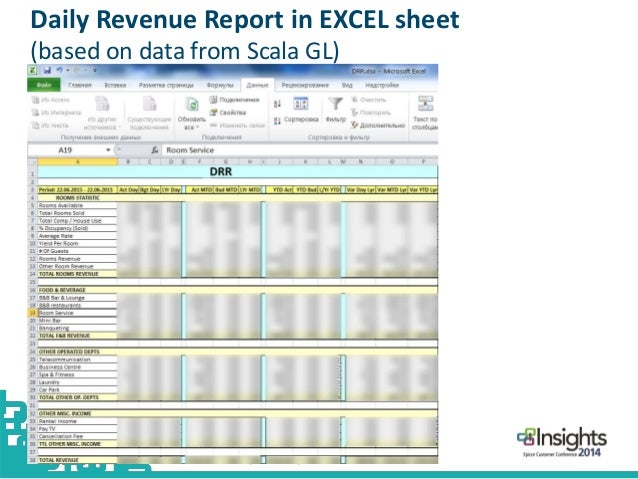Click the Sort A to Z icon

(277, 104)
